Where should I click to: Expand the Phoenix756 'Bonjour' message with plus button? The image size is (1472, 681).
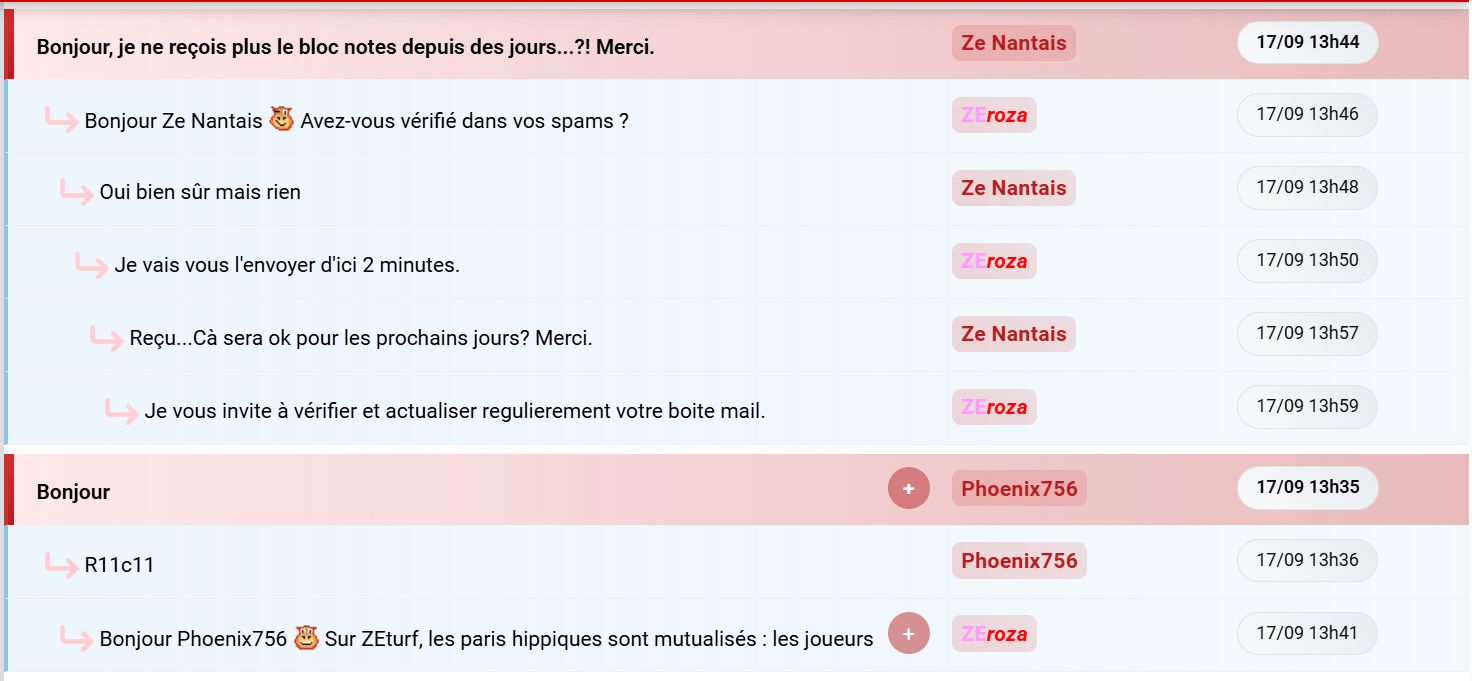click(x=908, y=489)
